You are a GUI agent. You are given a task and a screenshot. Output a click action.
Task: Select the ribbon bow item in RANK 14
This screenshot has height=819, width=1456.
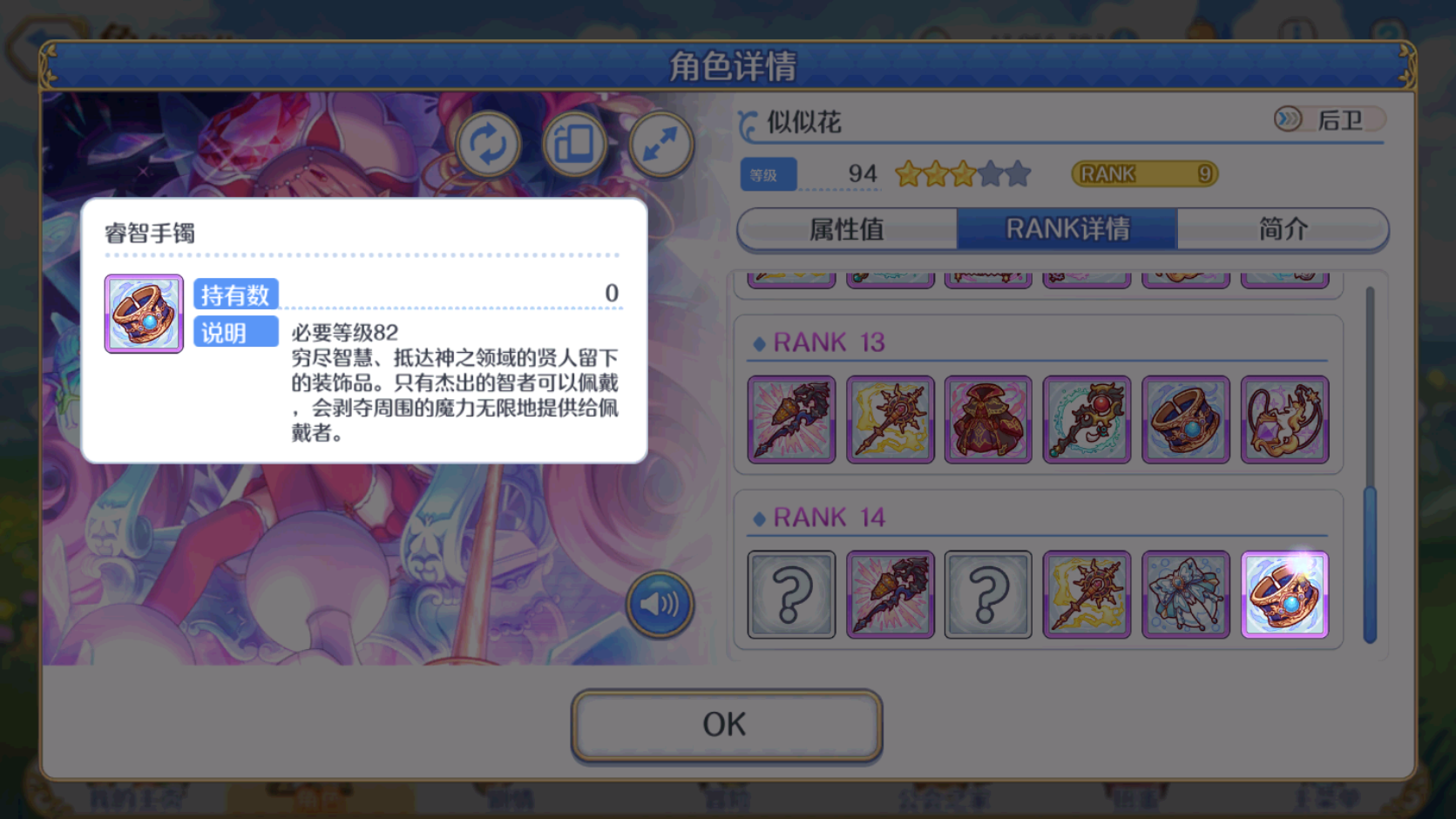click(1185, 594)
